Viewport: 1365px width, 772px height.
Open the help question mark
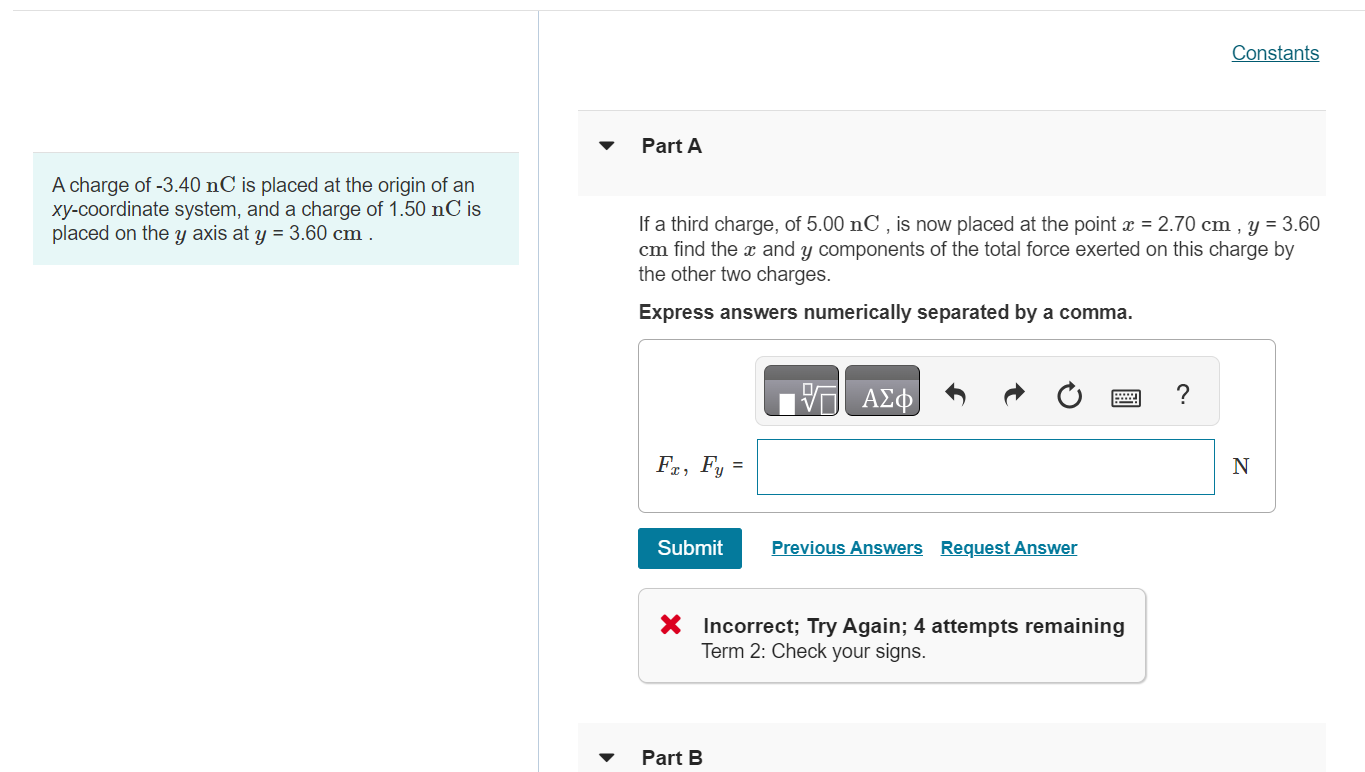tap(1183, 394)
